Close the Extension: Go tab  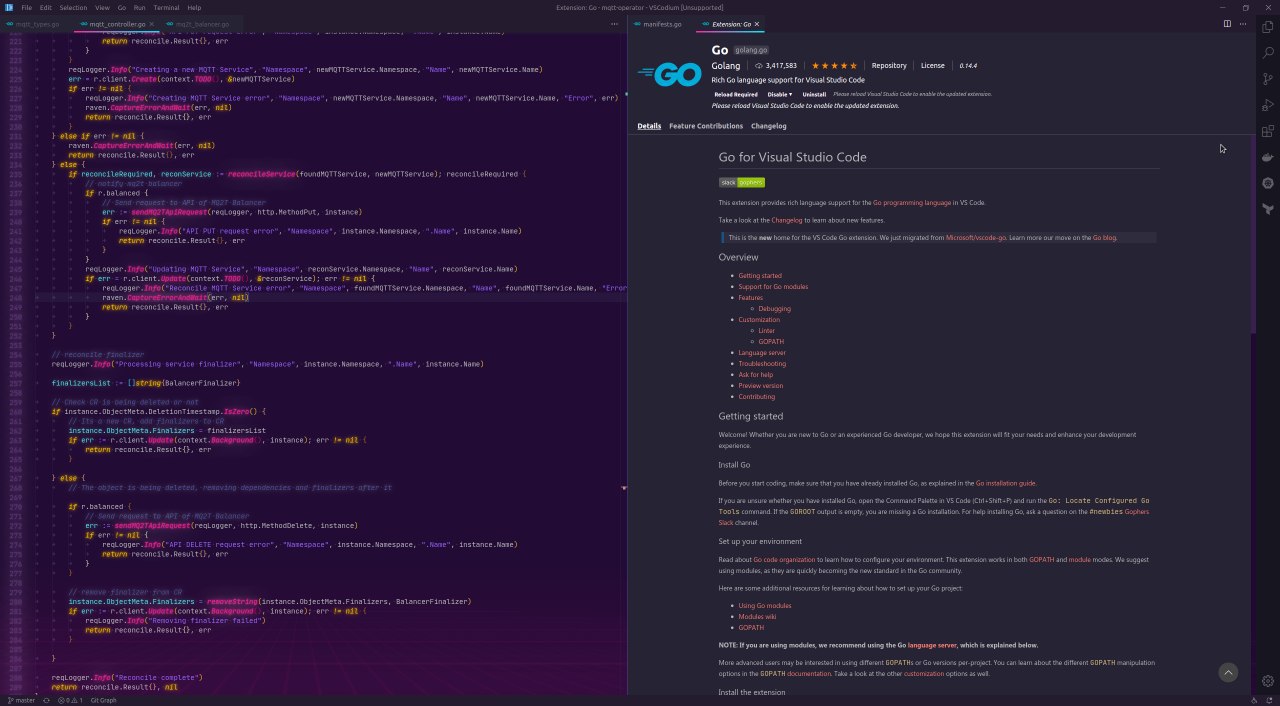(757, 24)
